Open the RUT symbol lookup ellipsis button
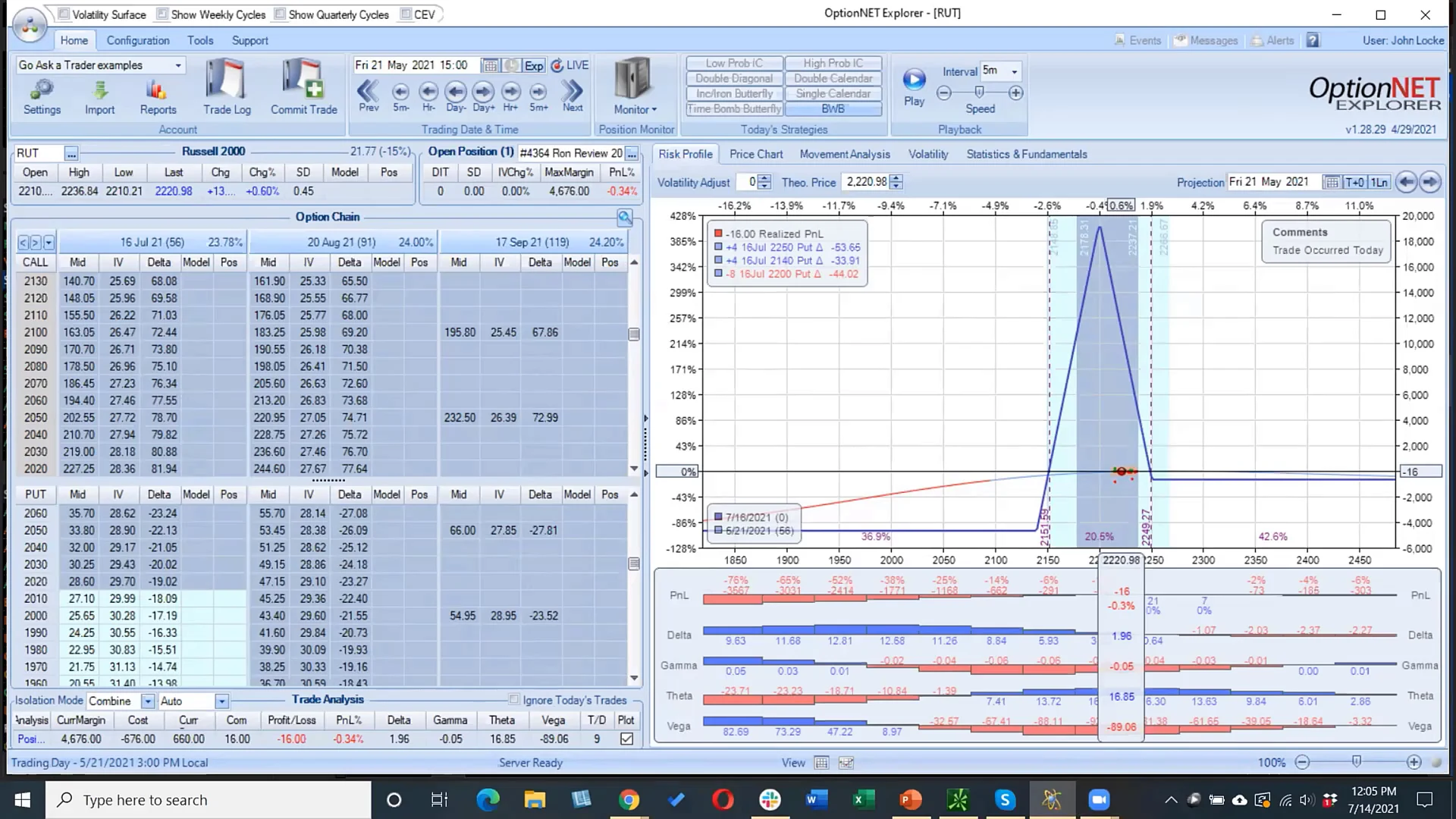The image size is (1456, 819). point(71,154)
